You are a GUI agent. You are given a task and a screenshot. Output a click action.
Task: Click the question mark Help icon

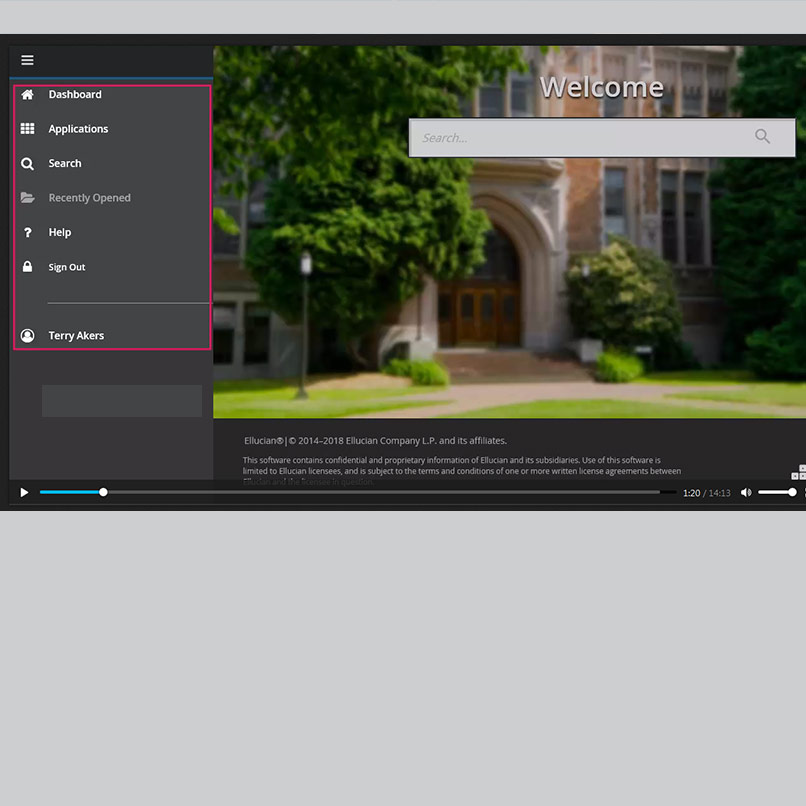(28, 233)
